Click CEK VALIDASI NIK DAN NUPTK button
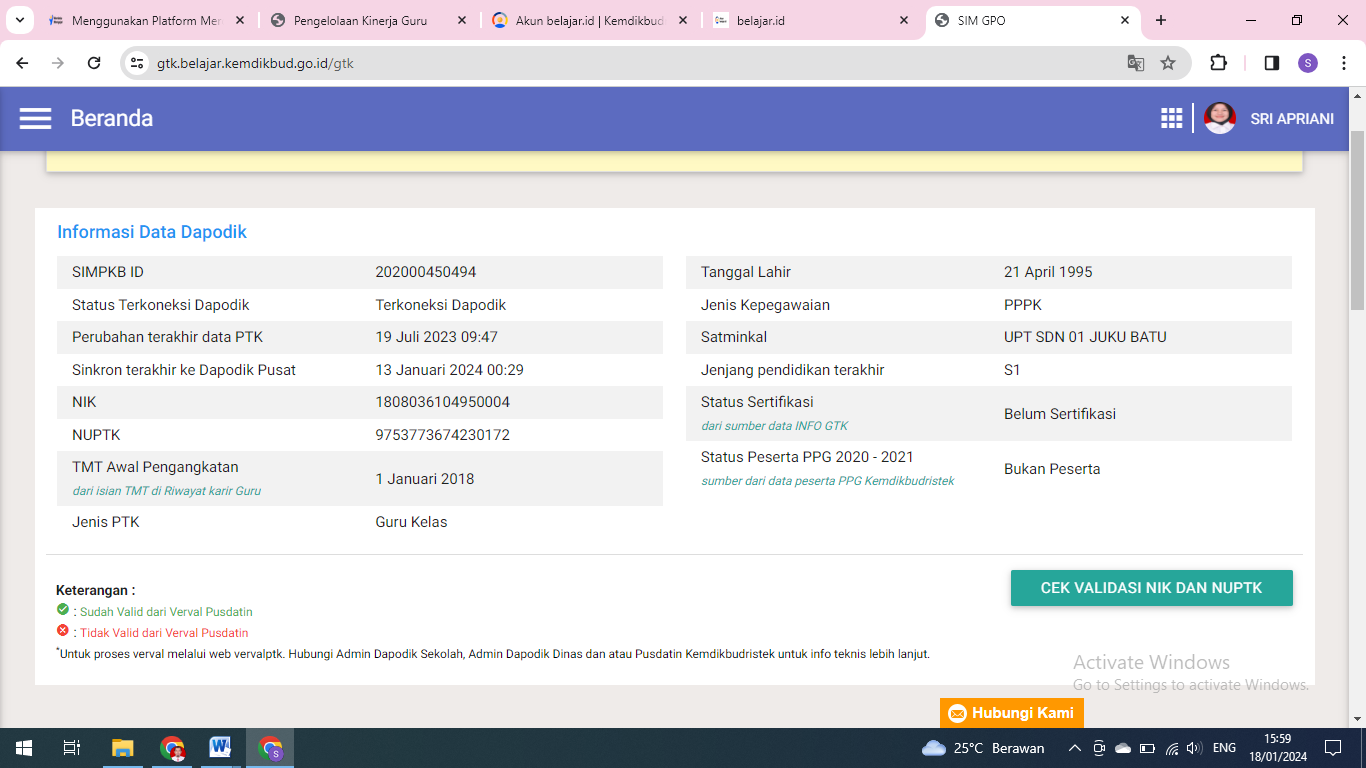The width and height of the screenshot is (1366, 768). tap(1151, 588)
